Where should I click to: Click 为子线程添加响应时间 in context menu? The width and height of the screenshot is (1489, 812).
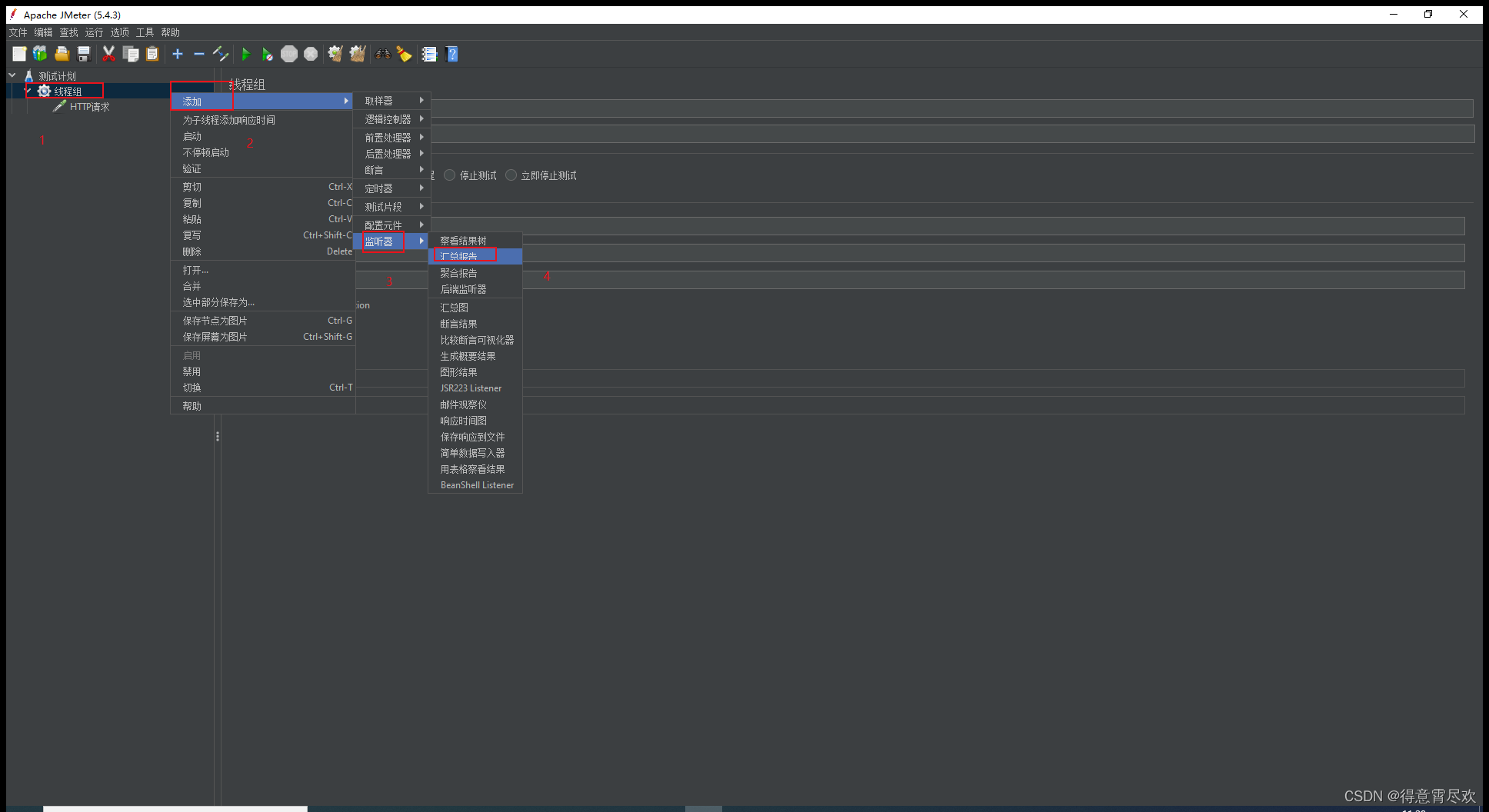[x=262, y=120]
